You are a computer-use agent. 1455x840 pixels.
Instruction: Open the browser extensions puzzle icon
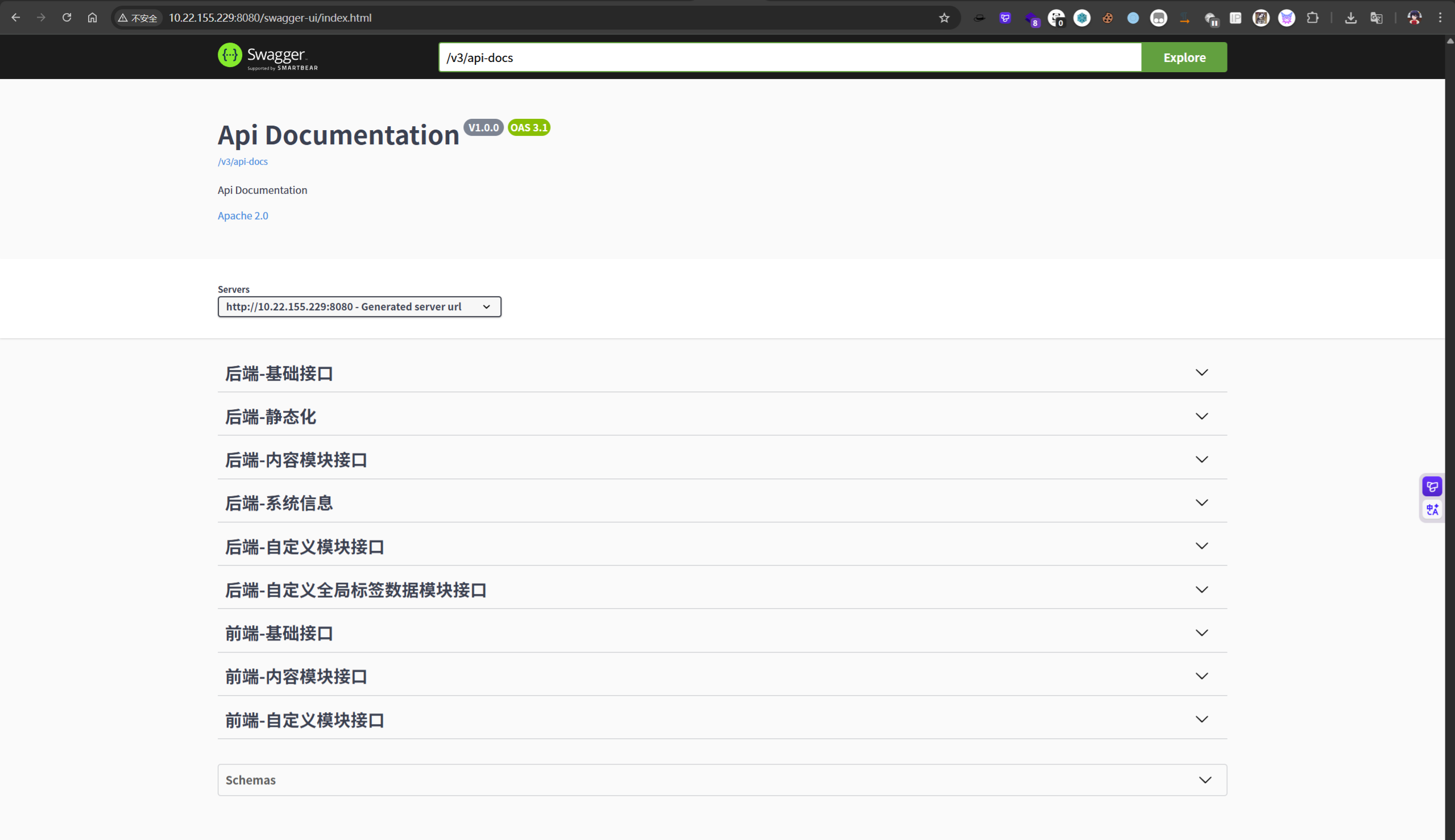coord(1312,18)
